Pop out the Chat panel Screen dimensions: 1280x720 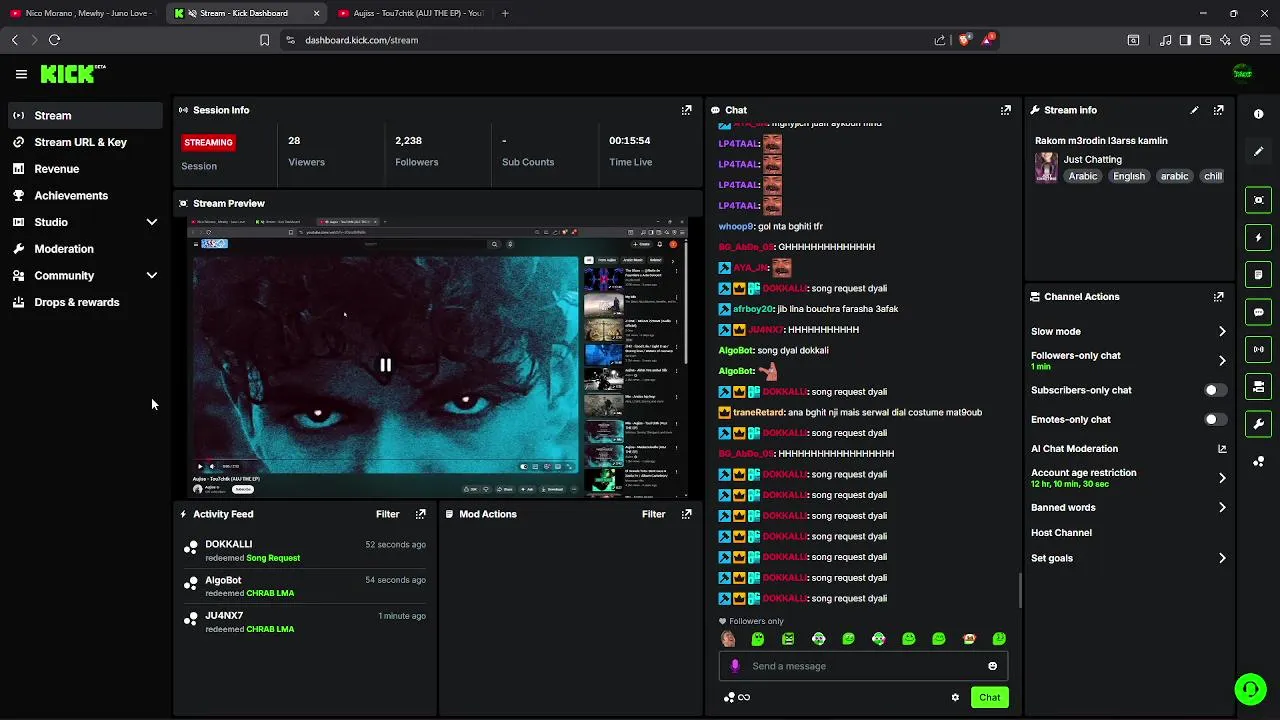point(1005,110)
